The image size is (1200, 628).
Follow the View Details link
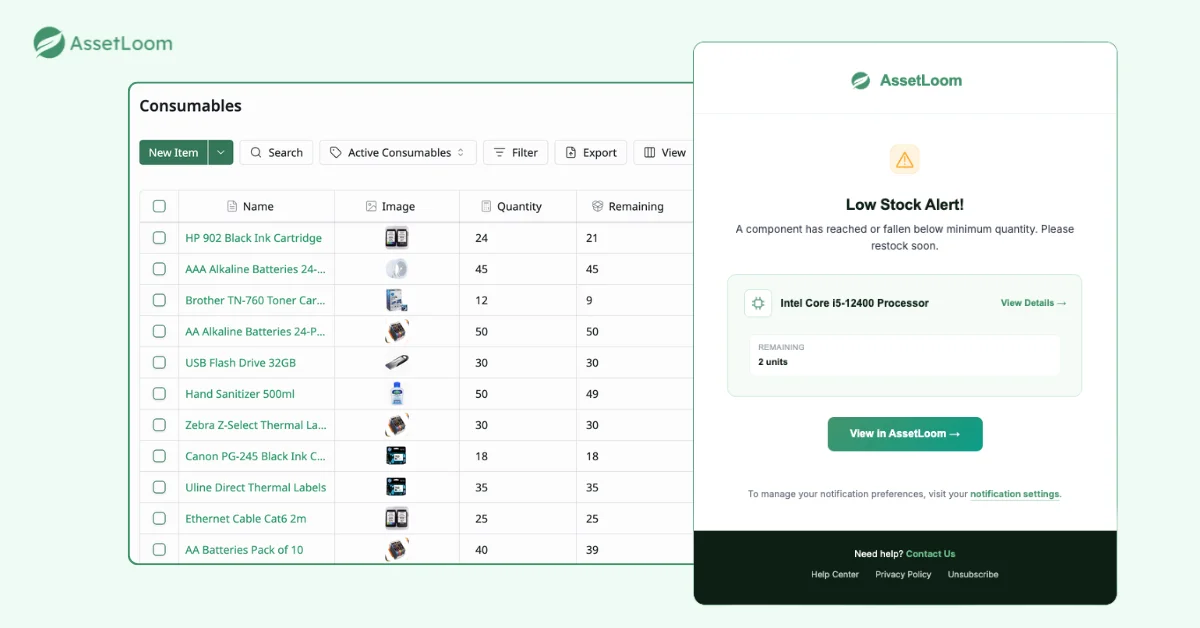1034,303
